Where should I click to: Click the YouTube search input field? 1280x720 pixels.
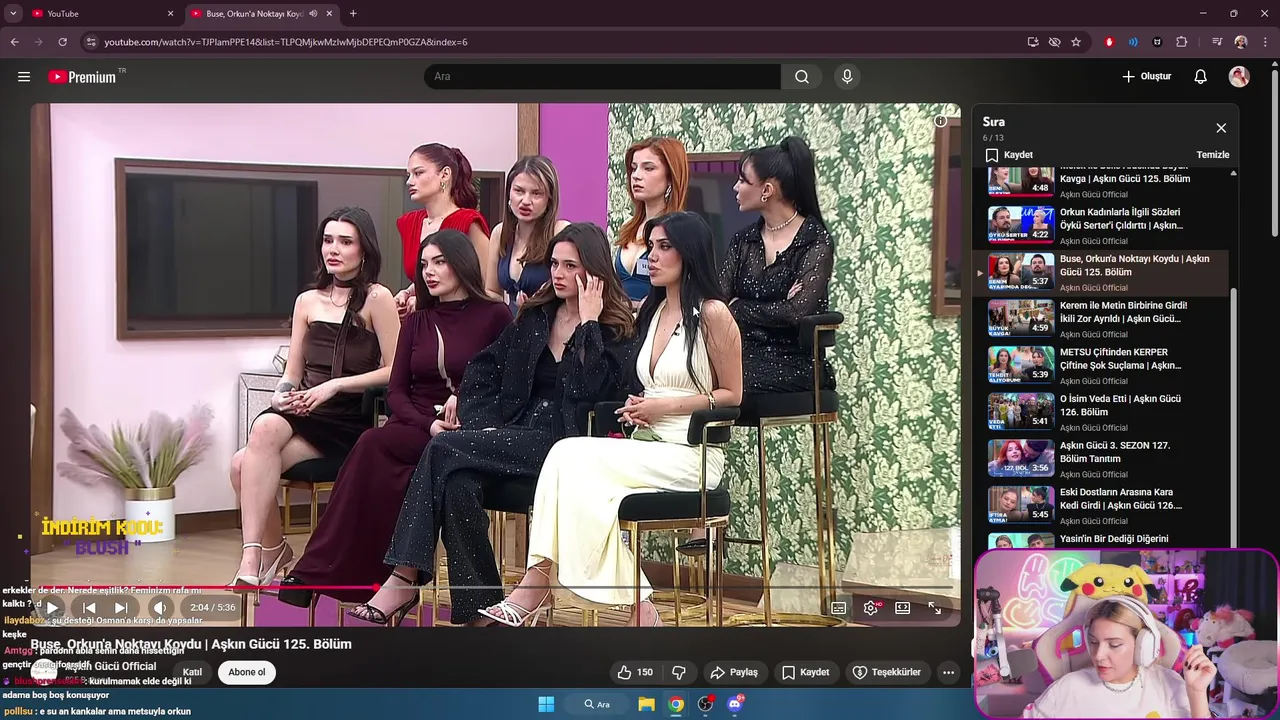(603, 77)
